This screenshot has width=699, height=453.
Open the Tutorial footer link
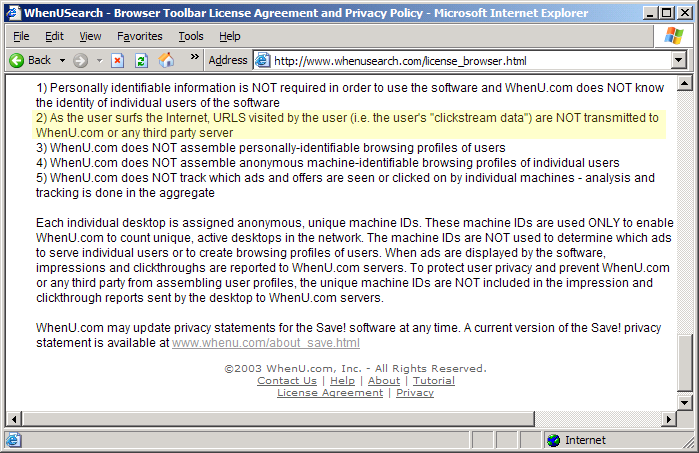[434, 381]
